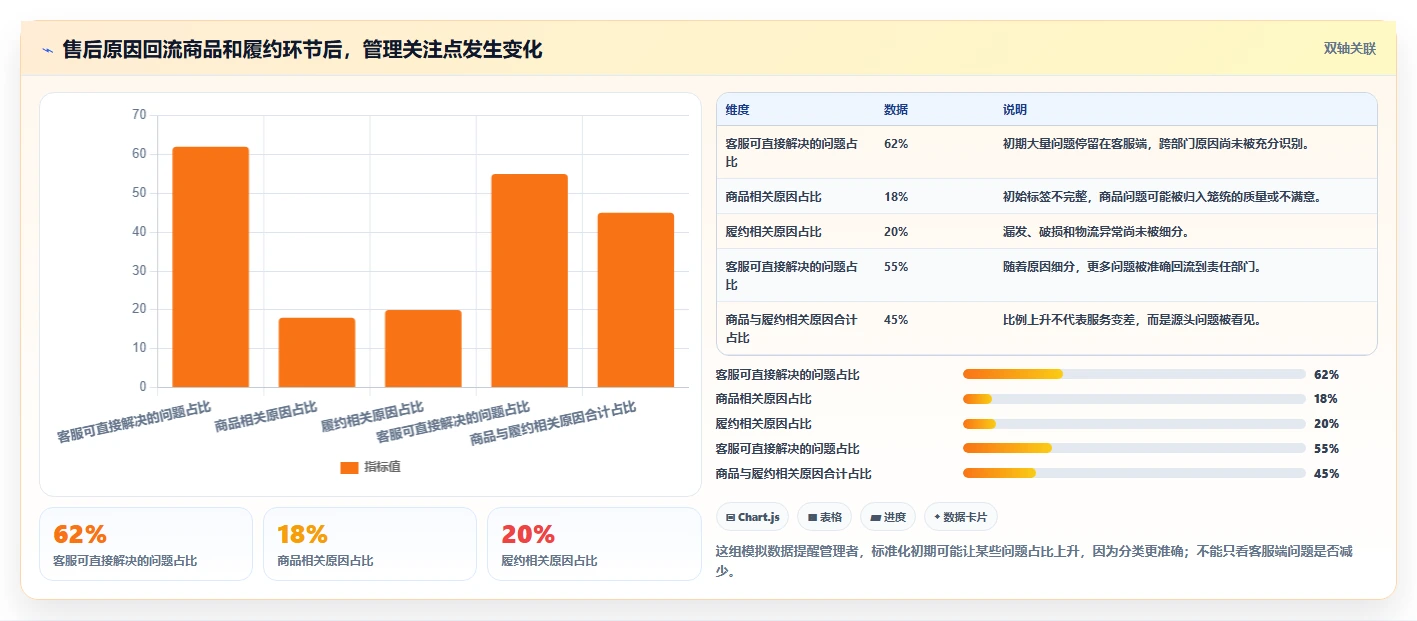Screen dimensions: 1417x621
Task: Click the chart bar valued 45
Action: click(x=635, y=300)
